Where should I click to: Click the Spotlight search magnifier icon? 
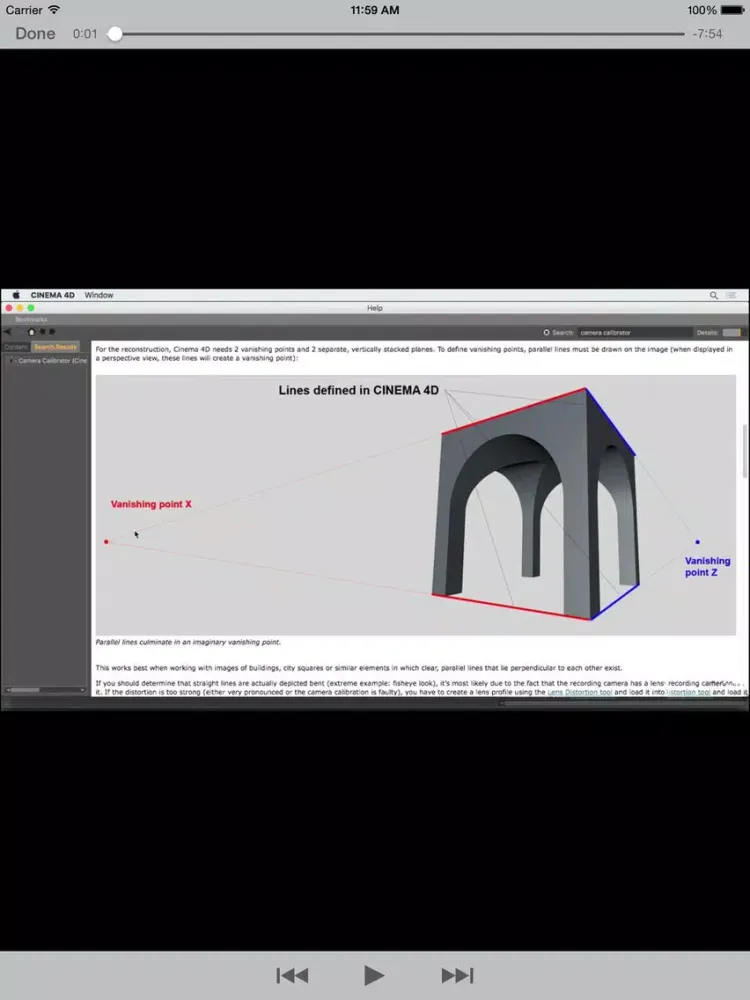(x=714, y=295)
